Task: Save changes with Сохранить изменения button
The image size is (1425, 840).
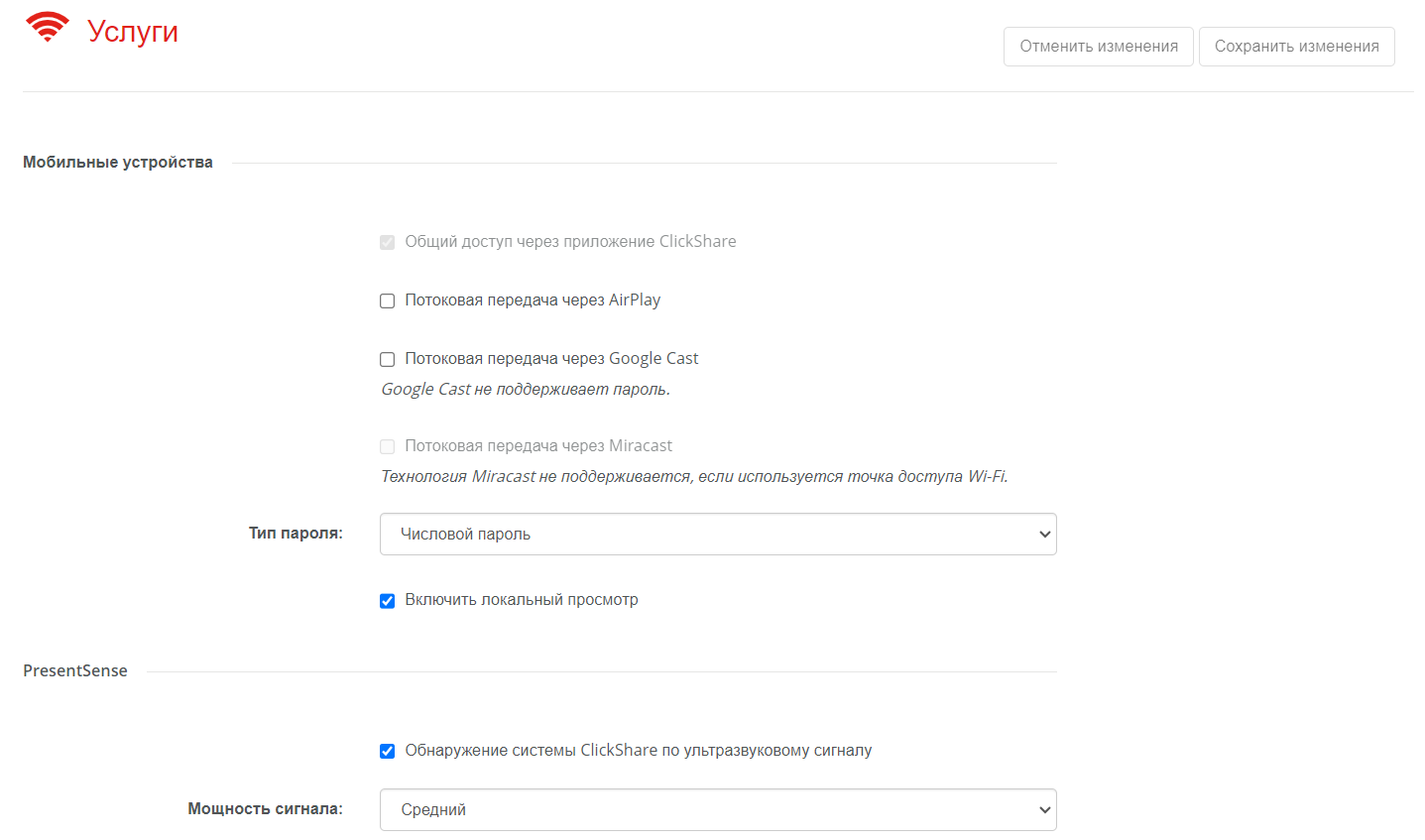Action: point(1296,47)
